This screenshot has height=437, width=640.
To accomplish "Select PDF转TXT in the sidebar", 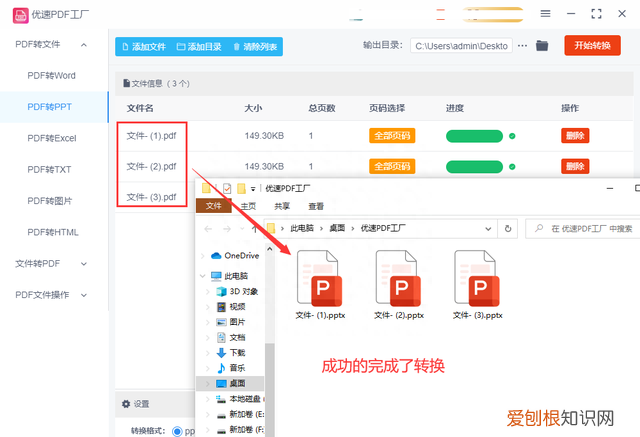I will [x=49, y=170].
